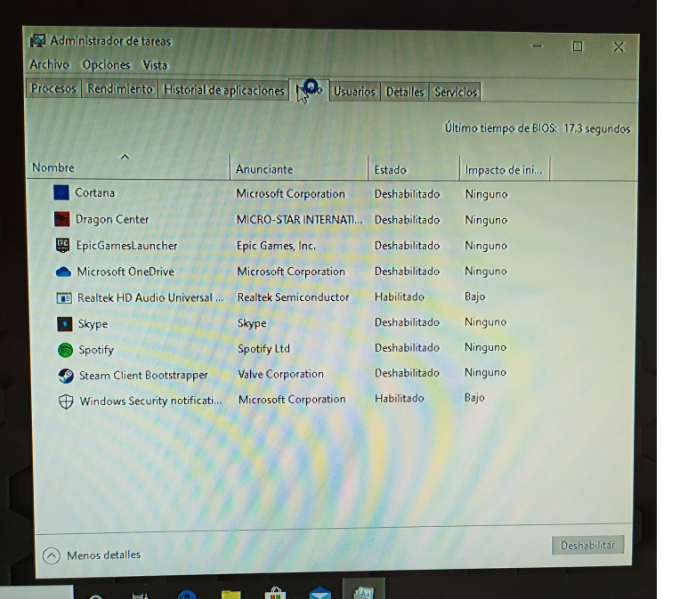Click the Menos detalles circle arrow
Viewport: 674px width, 599px height.
pyautogui.click(x=51, y=556)
